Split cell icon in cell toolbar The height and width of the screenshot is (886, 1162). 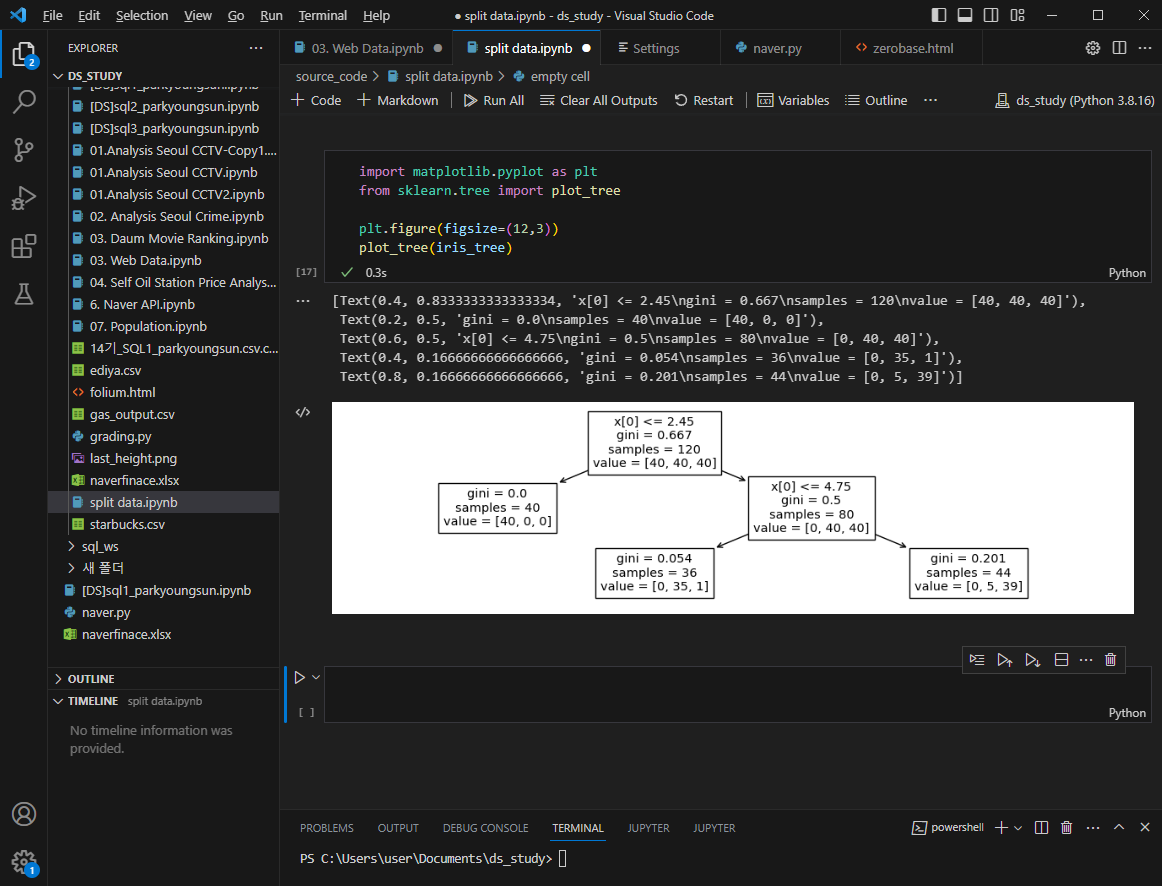(x=1061, y=659)
